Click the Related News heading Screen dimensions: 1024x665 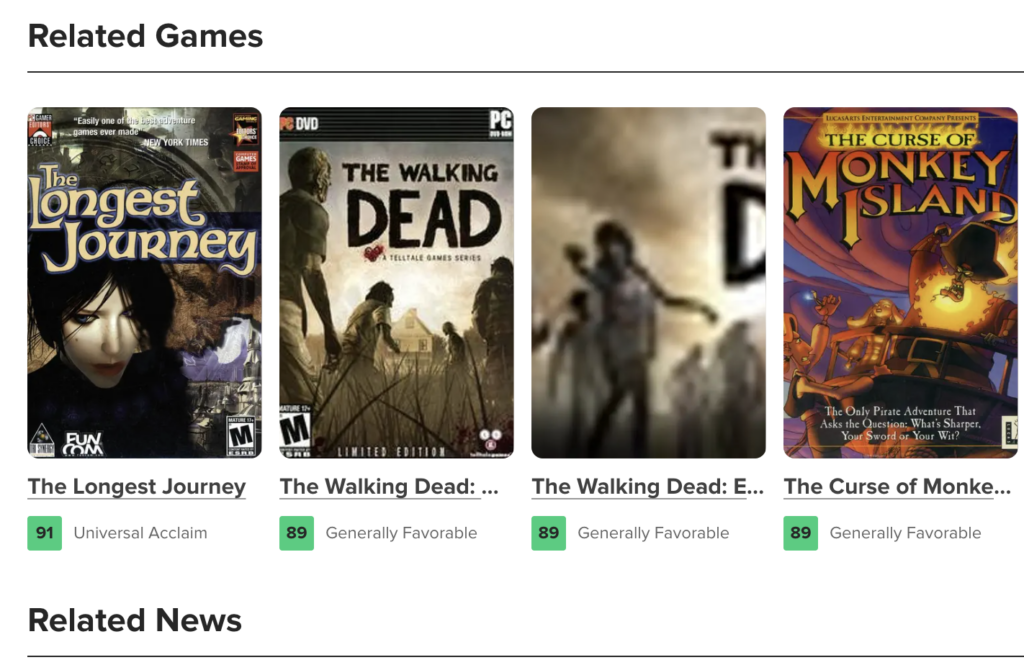(135, 621)
